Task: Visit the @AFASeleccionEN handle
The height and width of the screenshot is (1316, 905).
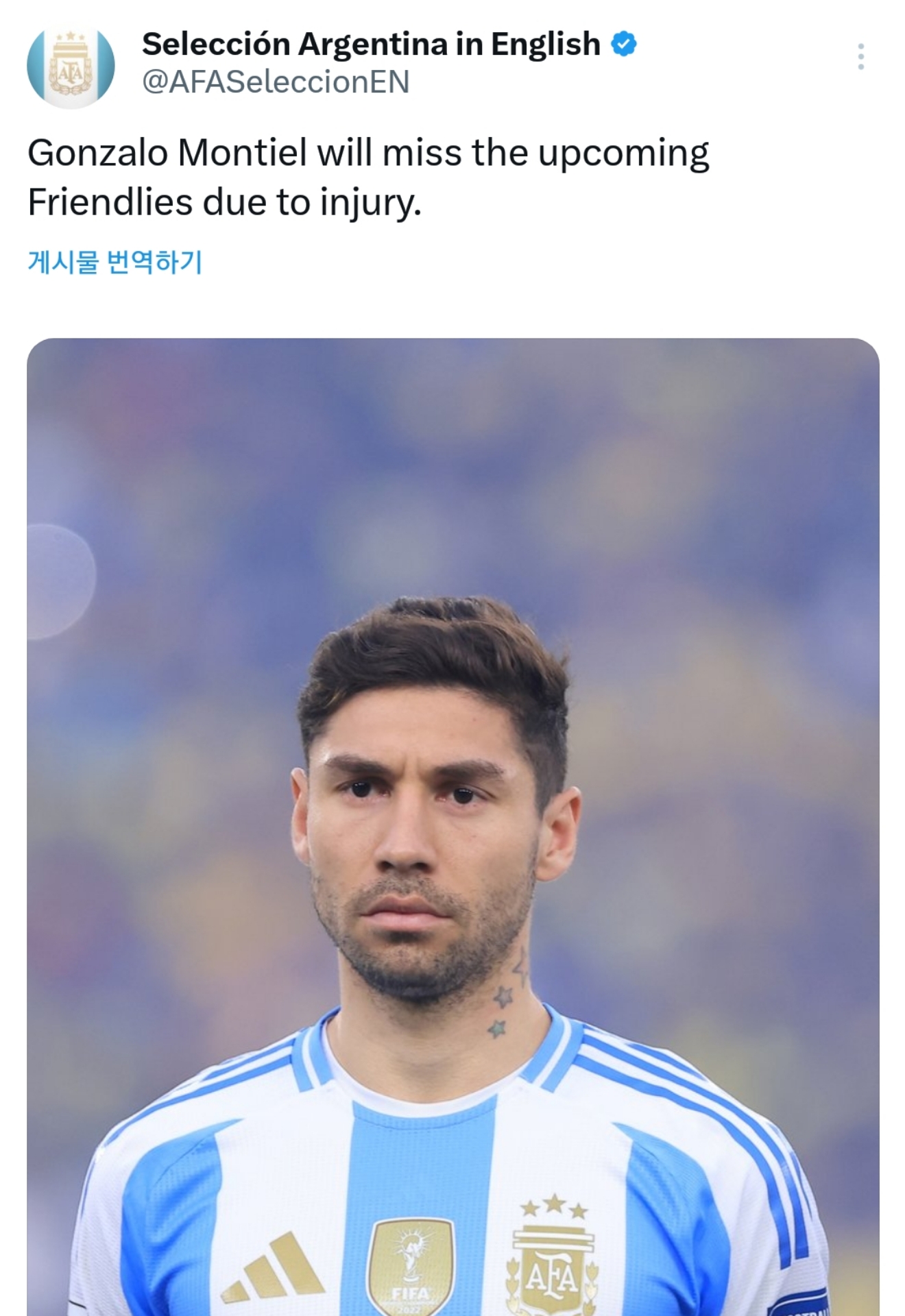Action: pos(276,82)
